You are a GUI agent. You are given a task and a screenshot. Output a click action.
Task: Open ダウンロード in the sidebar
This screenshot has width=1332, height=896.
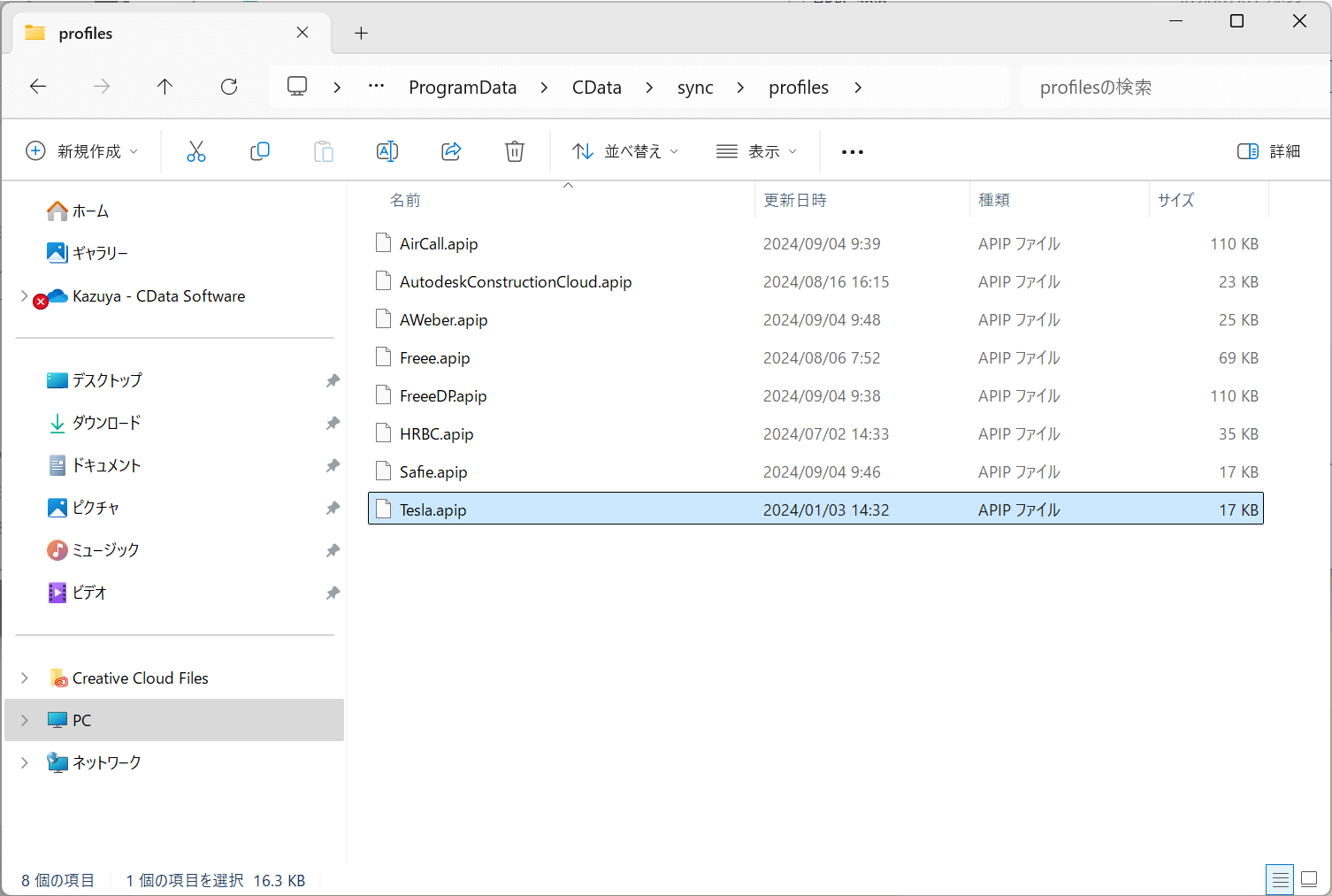click(x=106, y=423)
